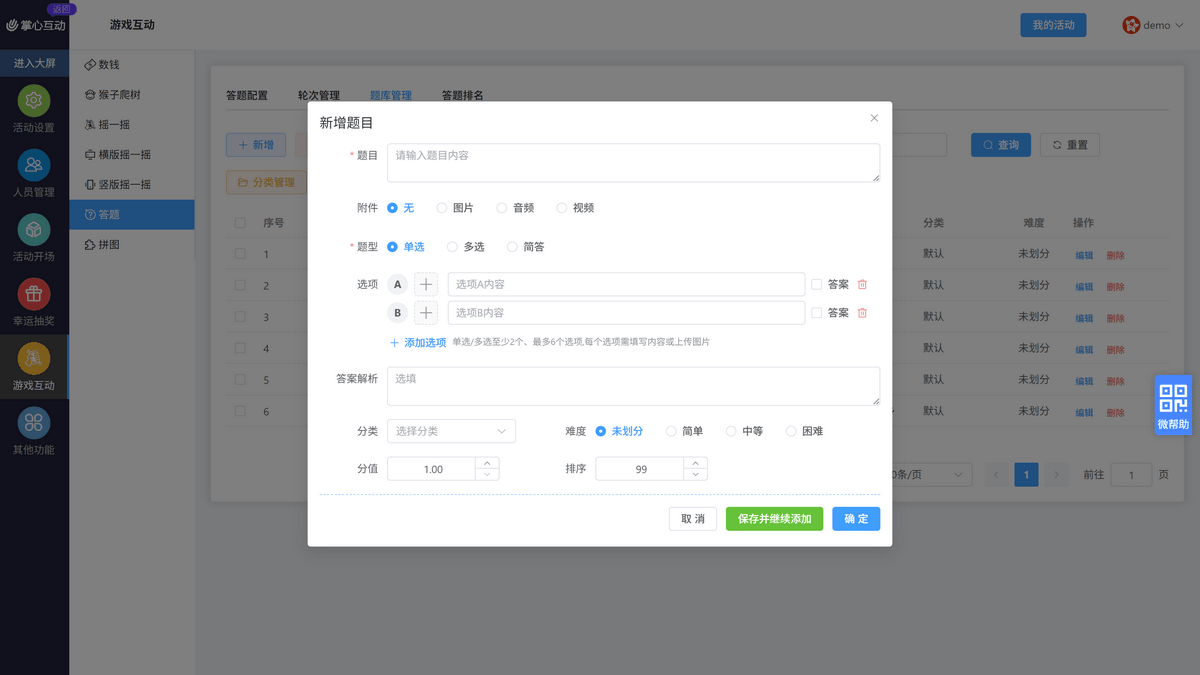This screenshot has height=675, width=1200.
Task: Click 我的活动 button in header
Action: pos(1054,25)
